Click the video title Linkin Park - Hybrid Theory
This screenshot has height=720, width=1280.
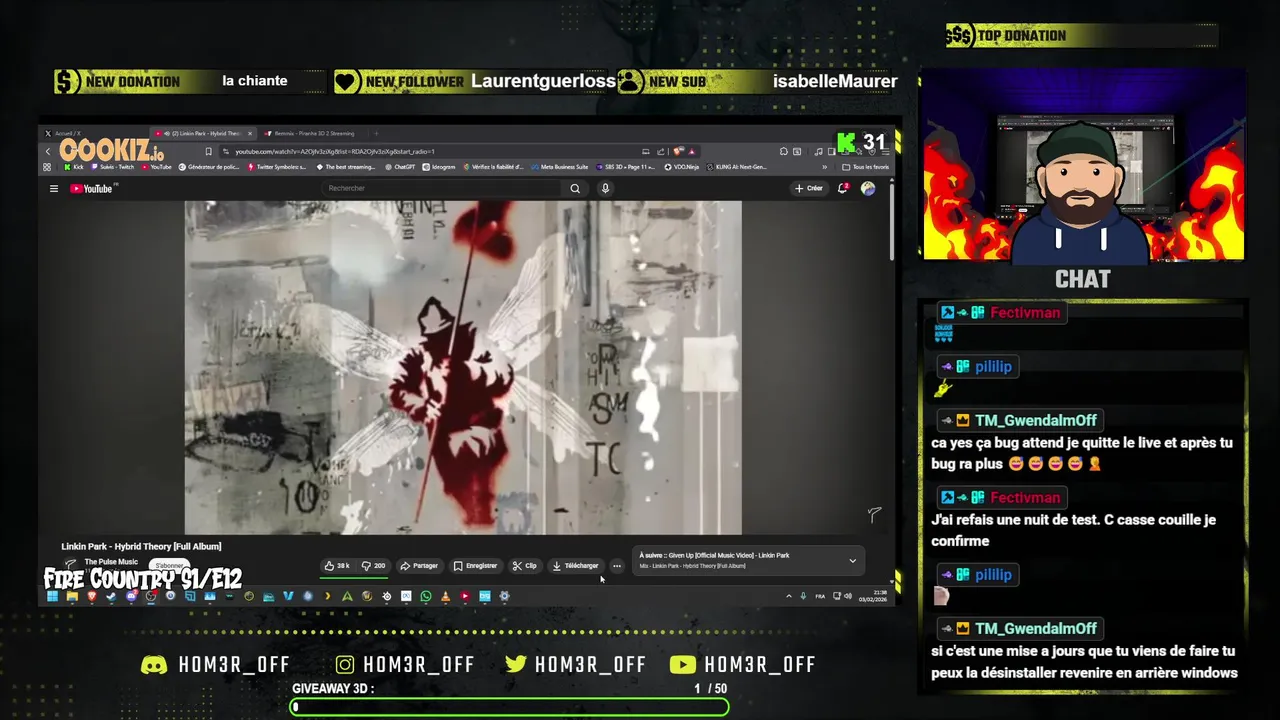click(141, 546)
